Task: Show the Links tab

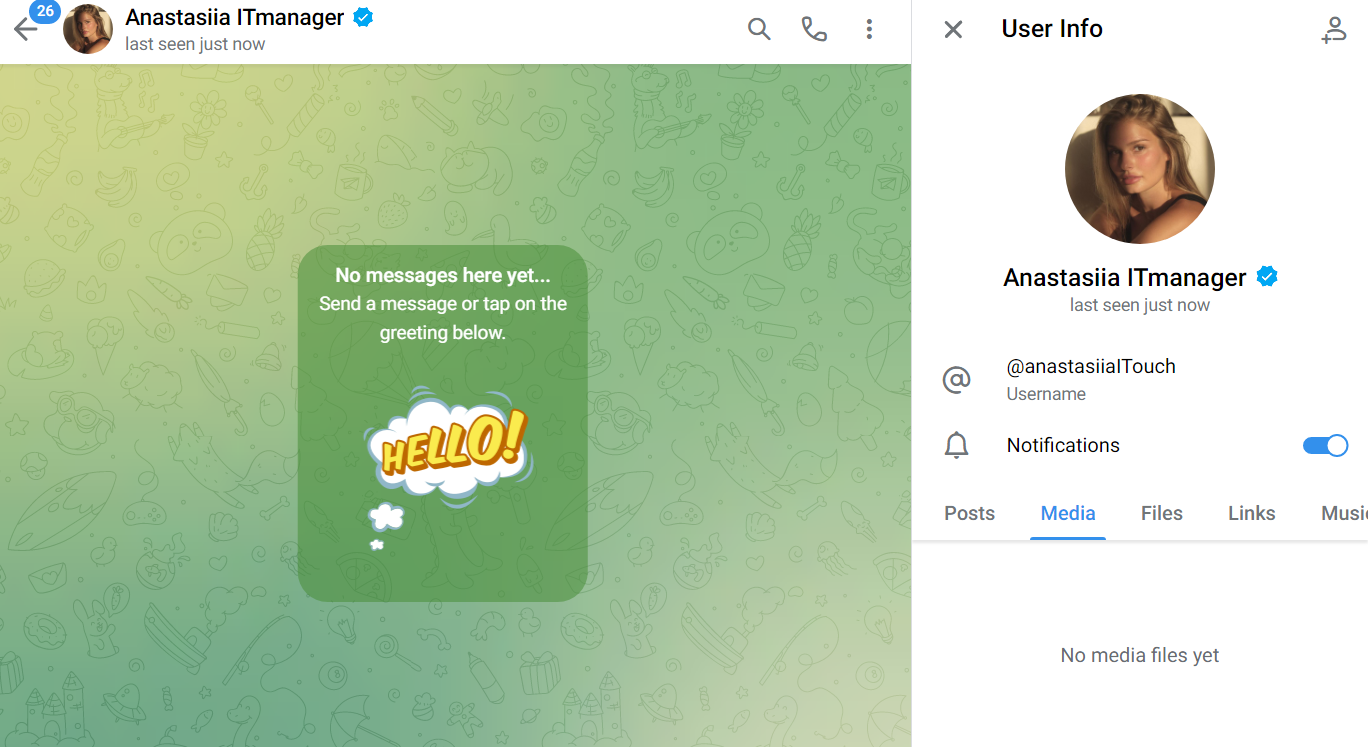Action: coord(1251,513)
